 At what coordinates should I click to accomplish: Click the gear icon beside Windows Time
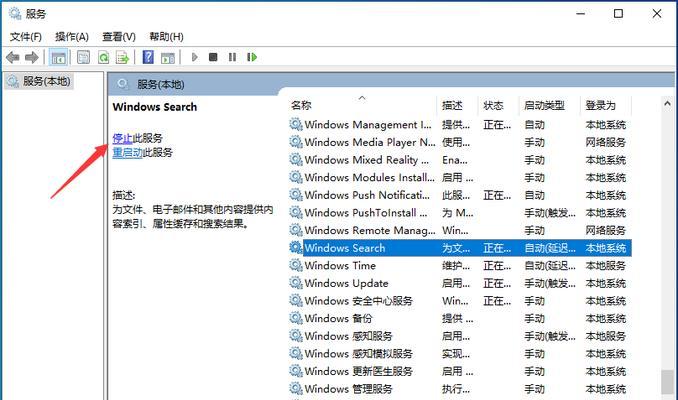pos(296,265)
